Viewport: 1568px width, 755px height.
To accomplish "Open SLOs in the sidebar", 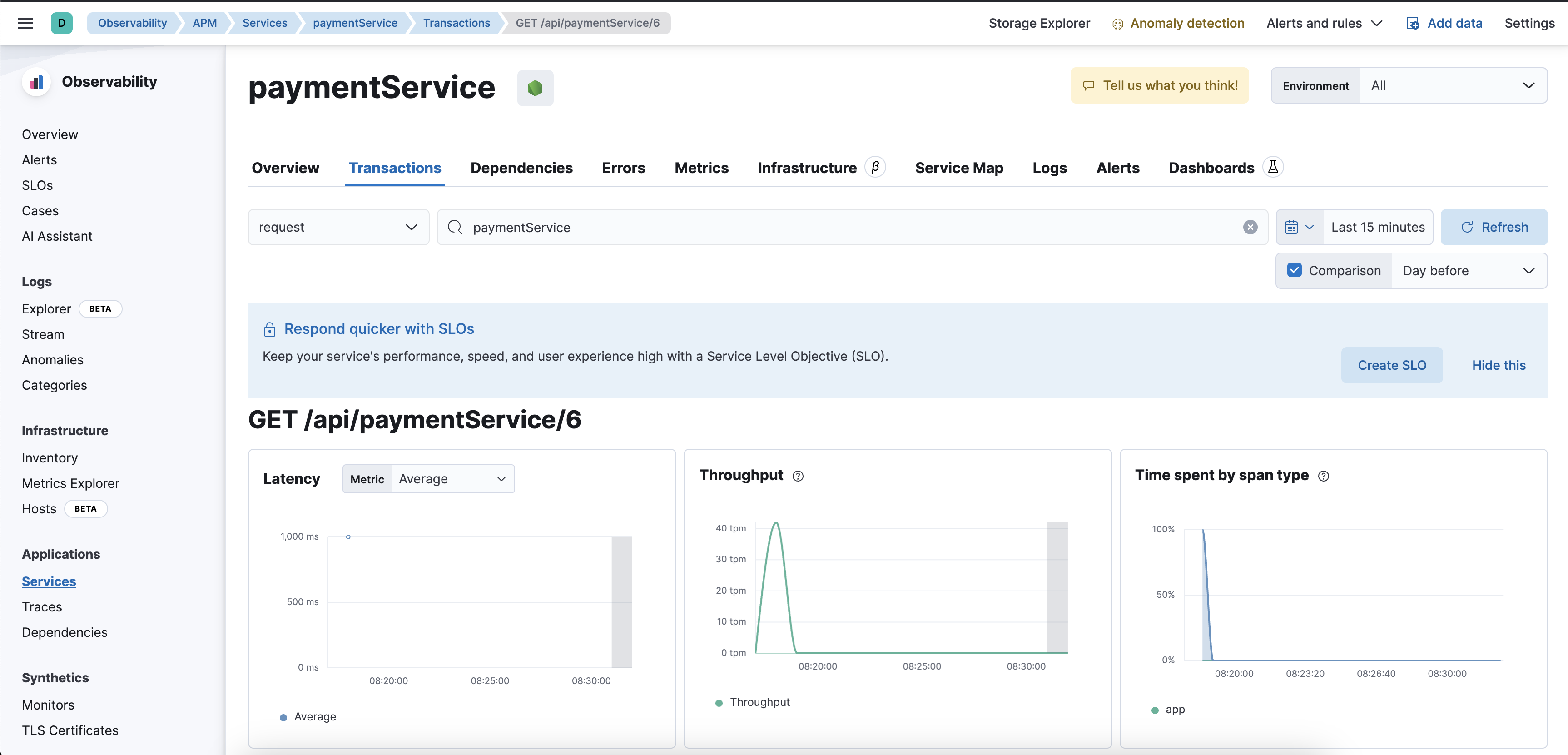I will coord(37,186).
